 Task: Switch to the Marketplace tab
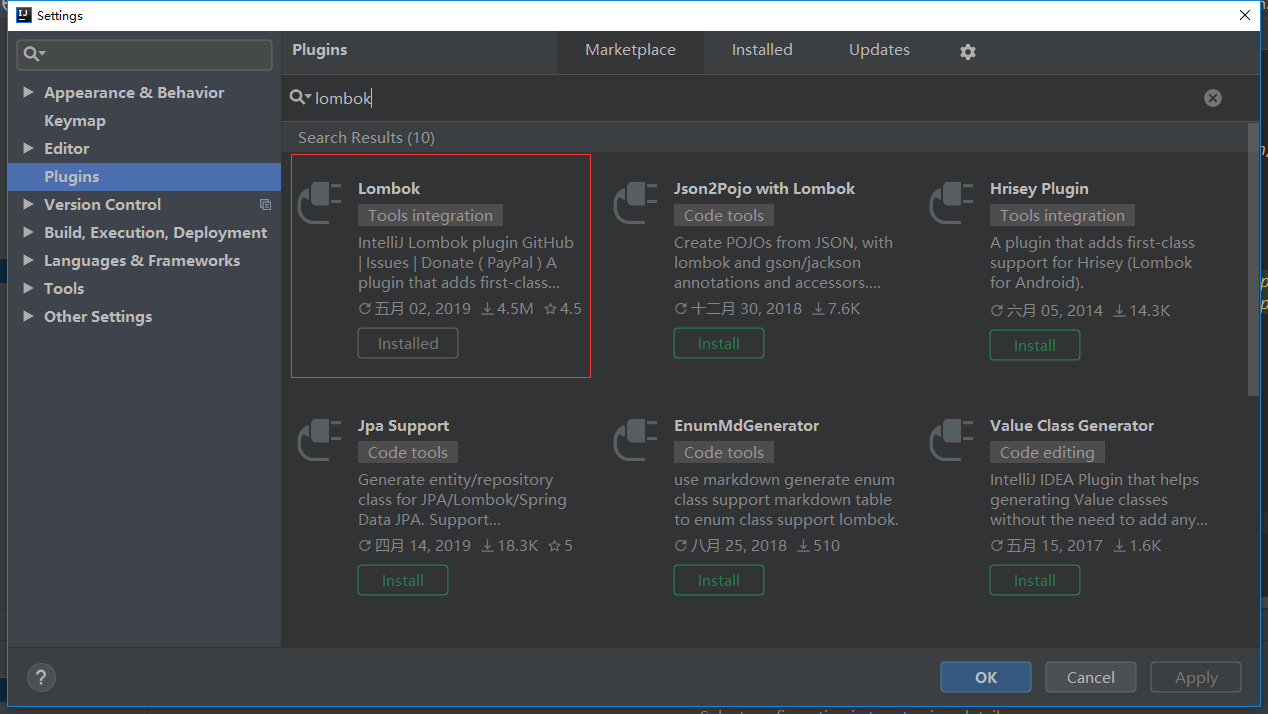click(630, 50)
